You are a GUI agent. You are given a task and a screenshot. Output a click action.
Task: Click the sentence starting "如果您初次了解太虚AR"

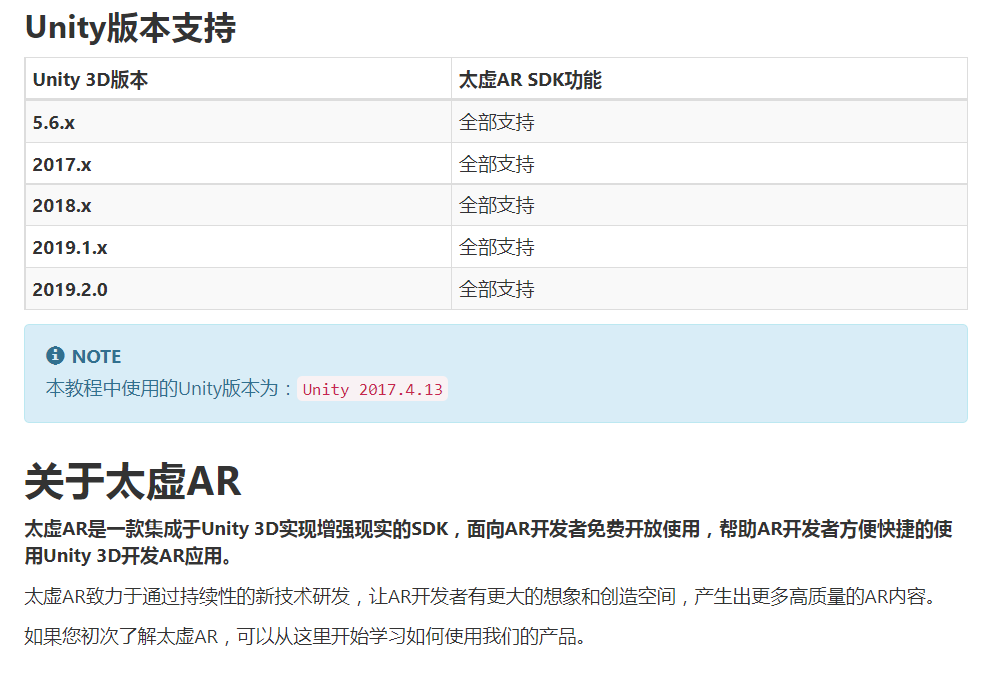[x=304, y=637]
